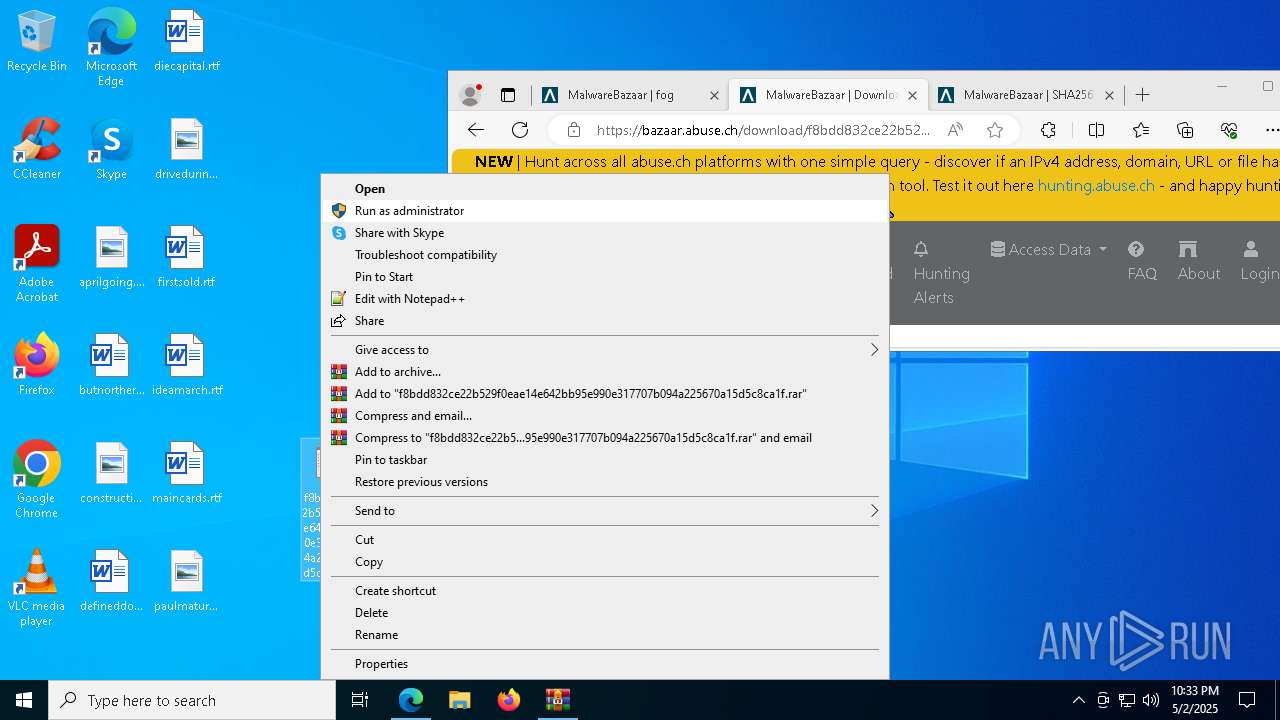Select Compress to rar and email entry
1280x720 pixels.
[x=604, y=438]
